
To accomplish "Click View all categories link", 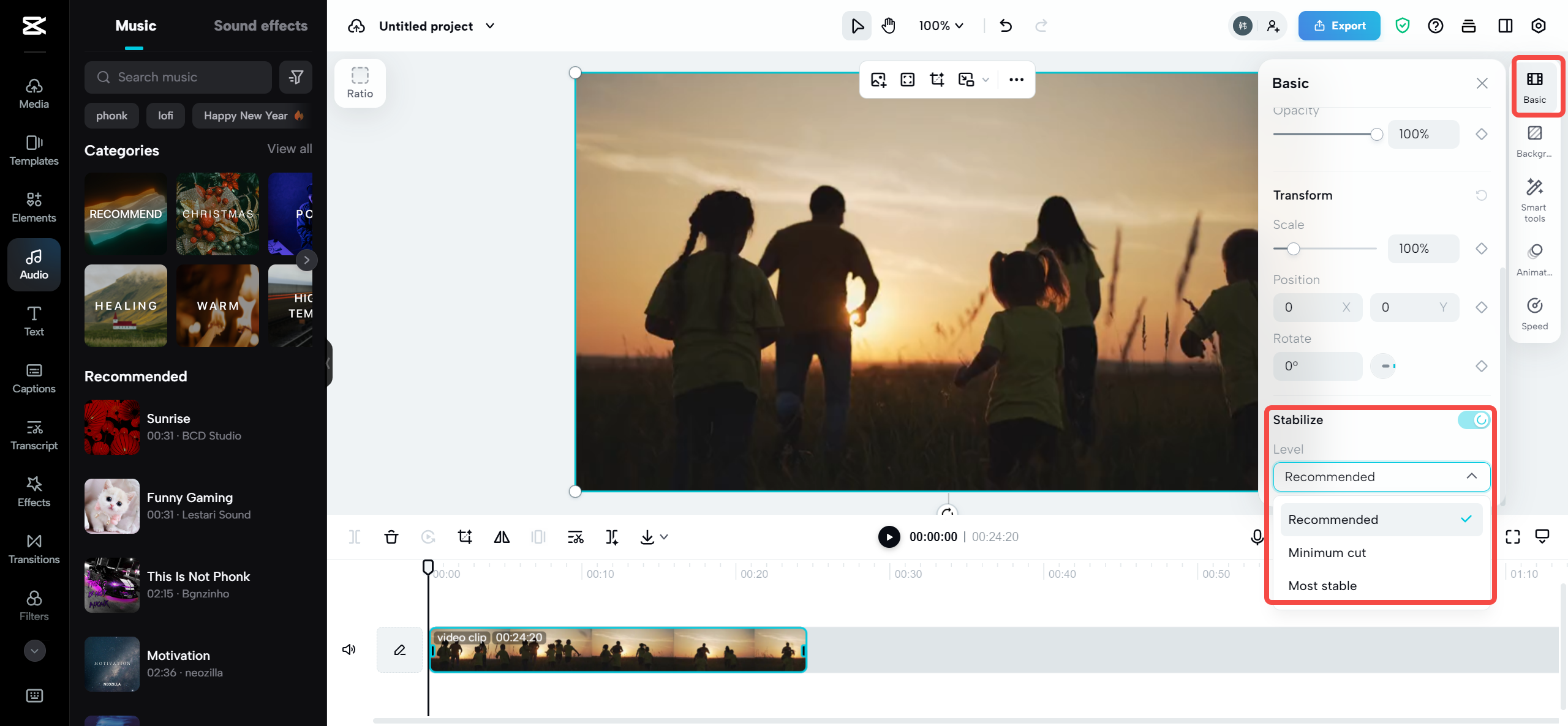I will point(289,149).
